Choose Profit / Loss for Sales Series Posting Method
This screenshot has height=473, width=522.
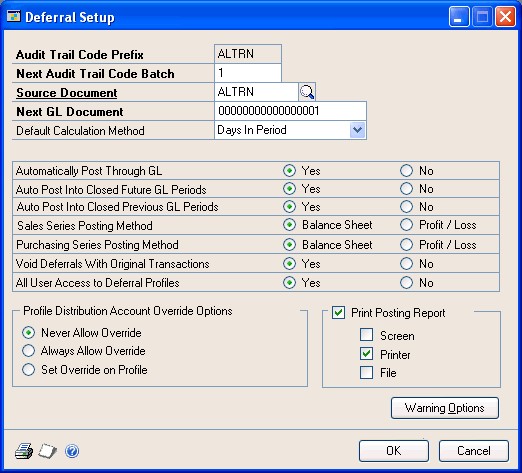[x=406, y=225]
